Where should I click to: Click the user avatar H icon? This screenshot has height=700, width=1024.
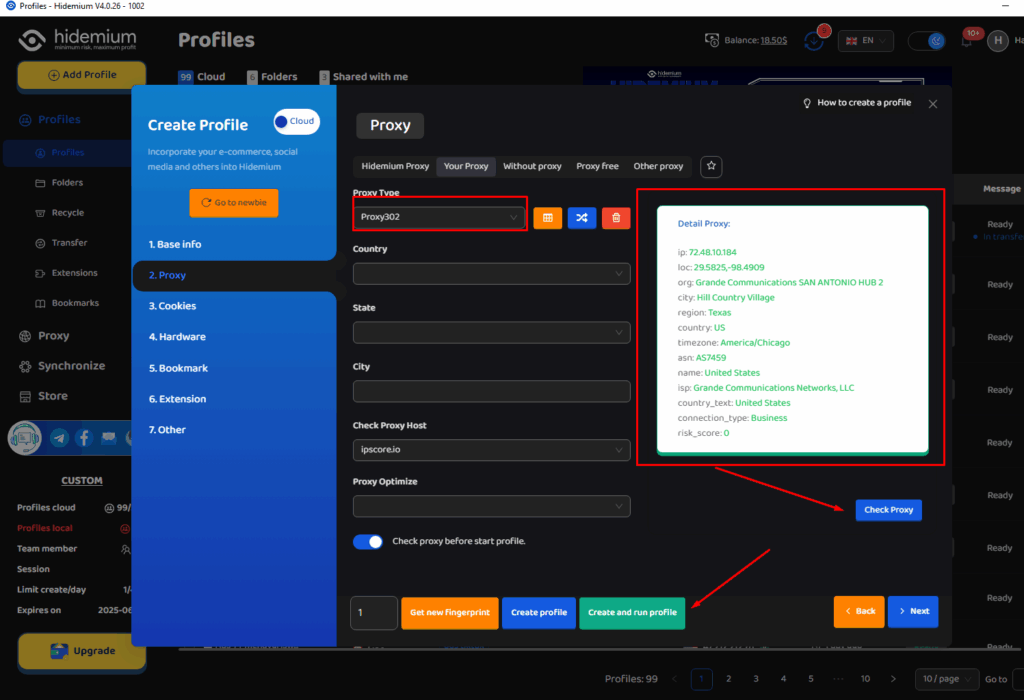(997, 40)
